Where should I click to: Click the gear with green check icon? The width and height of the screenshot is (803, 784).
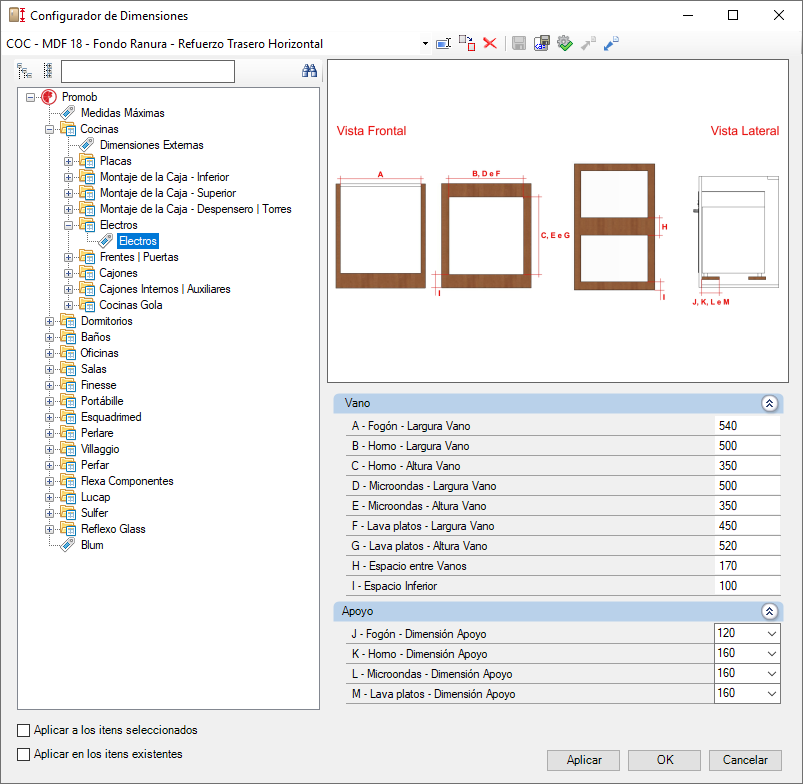pyautogui.click(x=565, y=44)
